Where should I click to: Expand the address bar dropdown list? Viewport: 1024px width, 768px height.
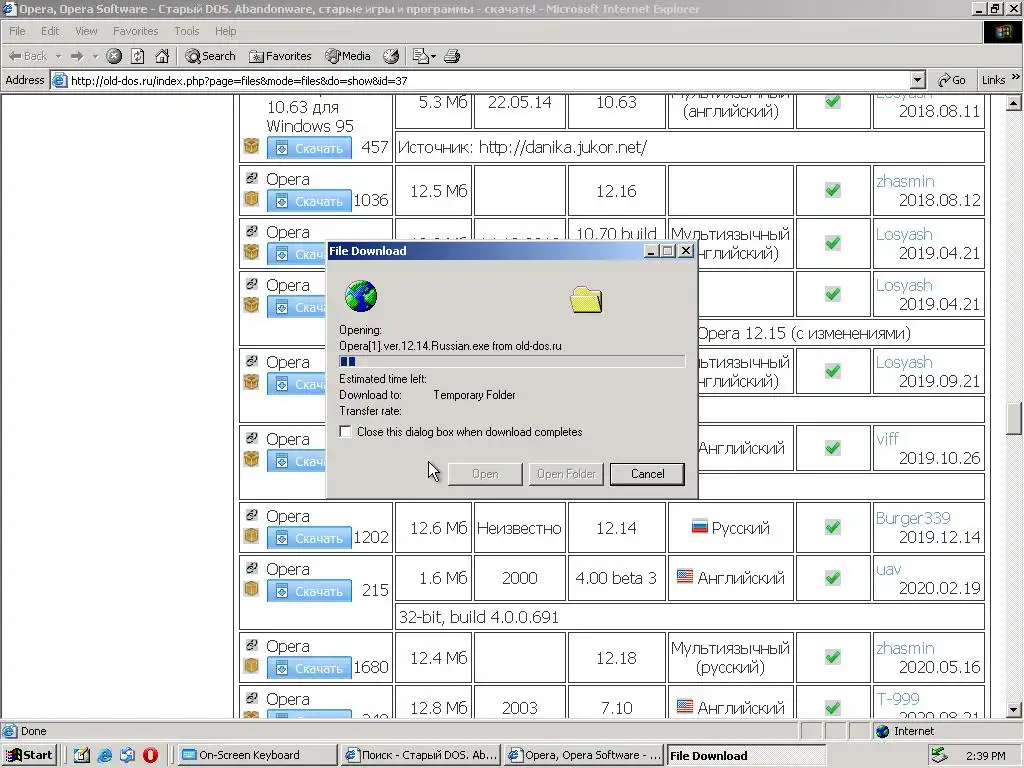click(918, 80)
